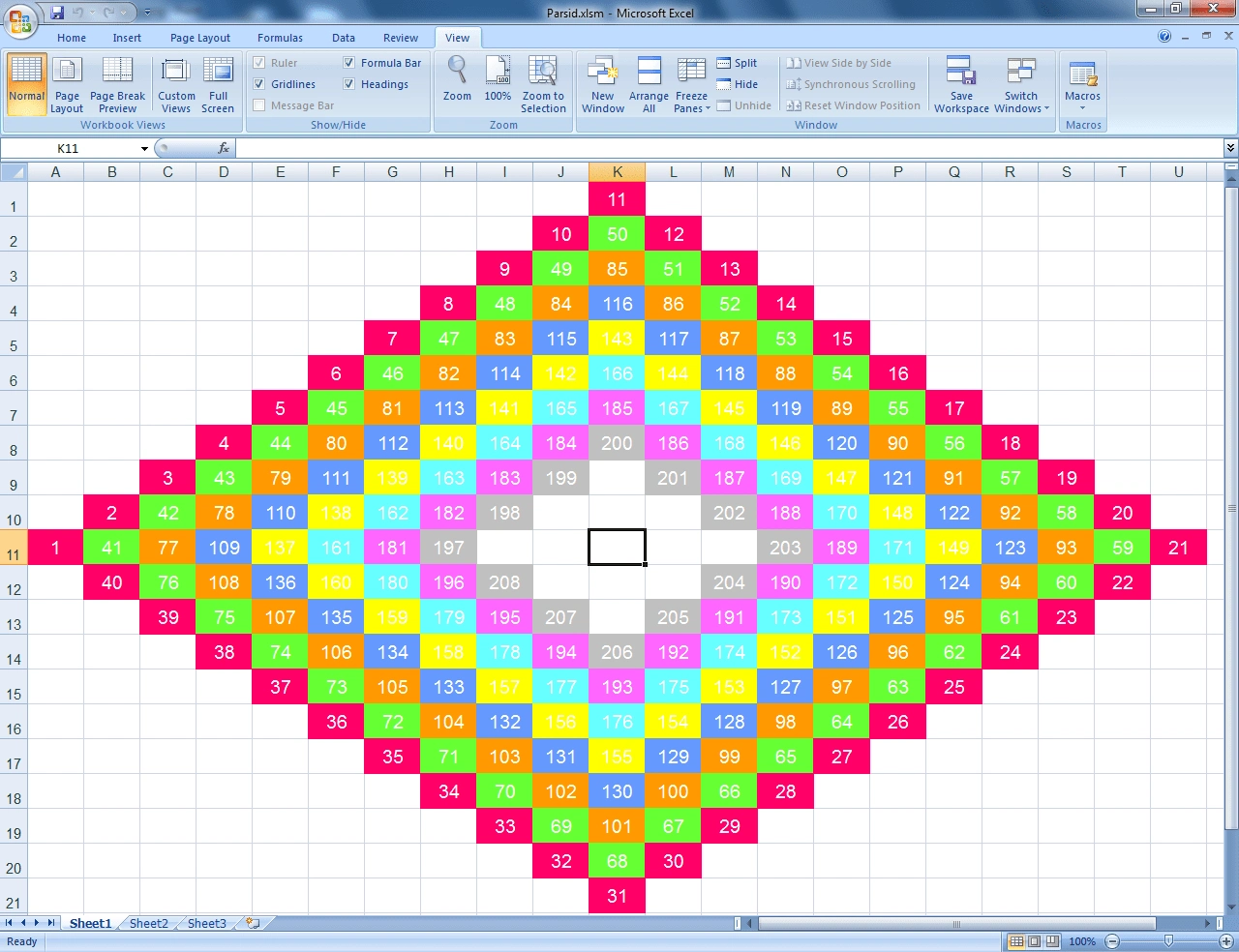
Task: Click the horizontal scrollbar thumb
Action: click(956, 924)
